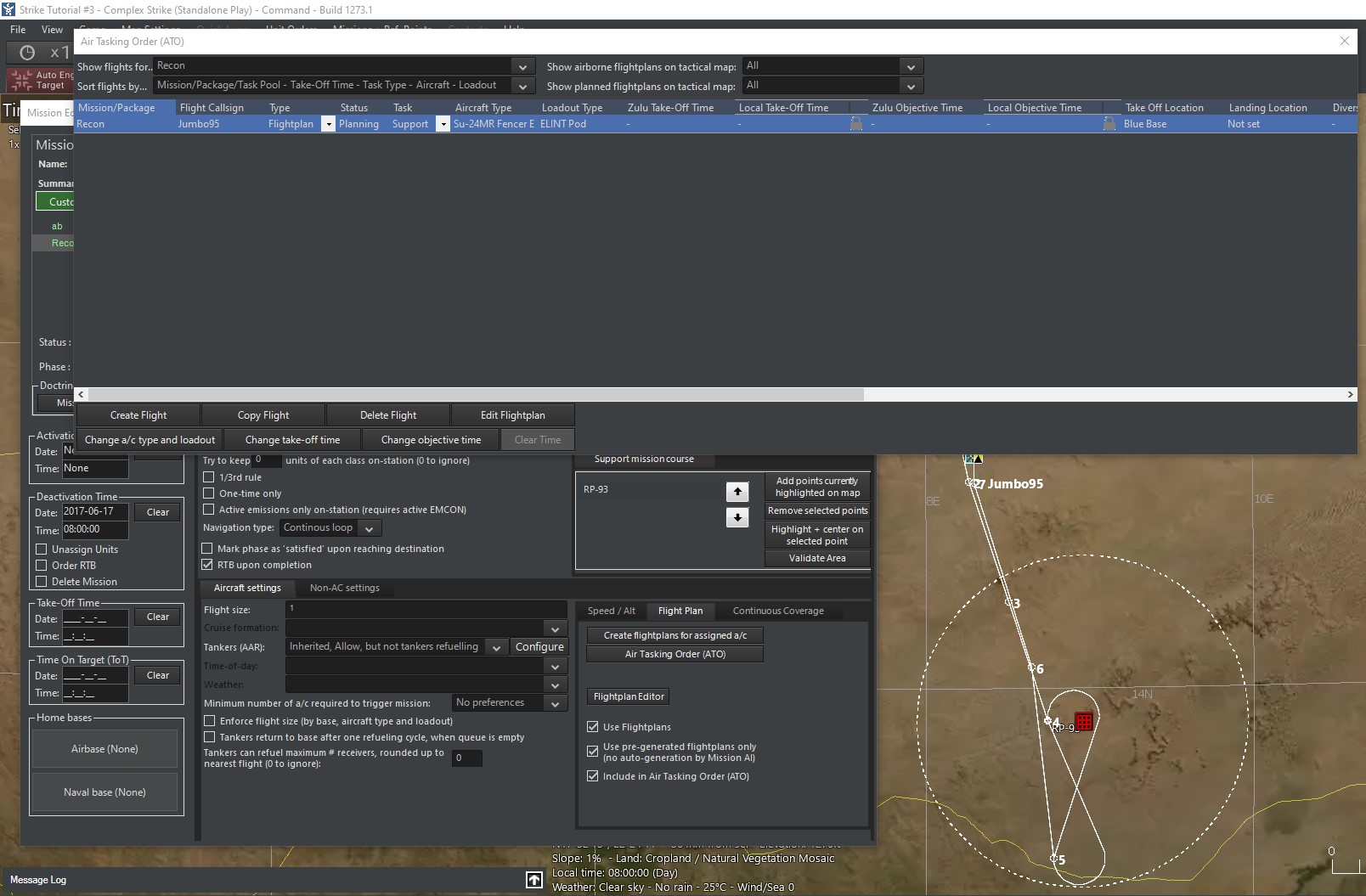Expand the Message Log via the arrow icon
The height and width of the screenshot is (896, 1366).
533,880
